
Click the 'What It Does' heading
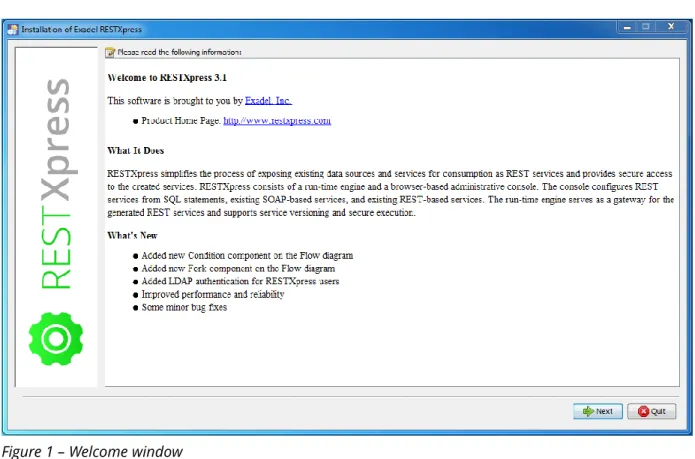pyautogui.click(x=136, y=151)
